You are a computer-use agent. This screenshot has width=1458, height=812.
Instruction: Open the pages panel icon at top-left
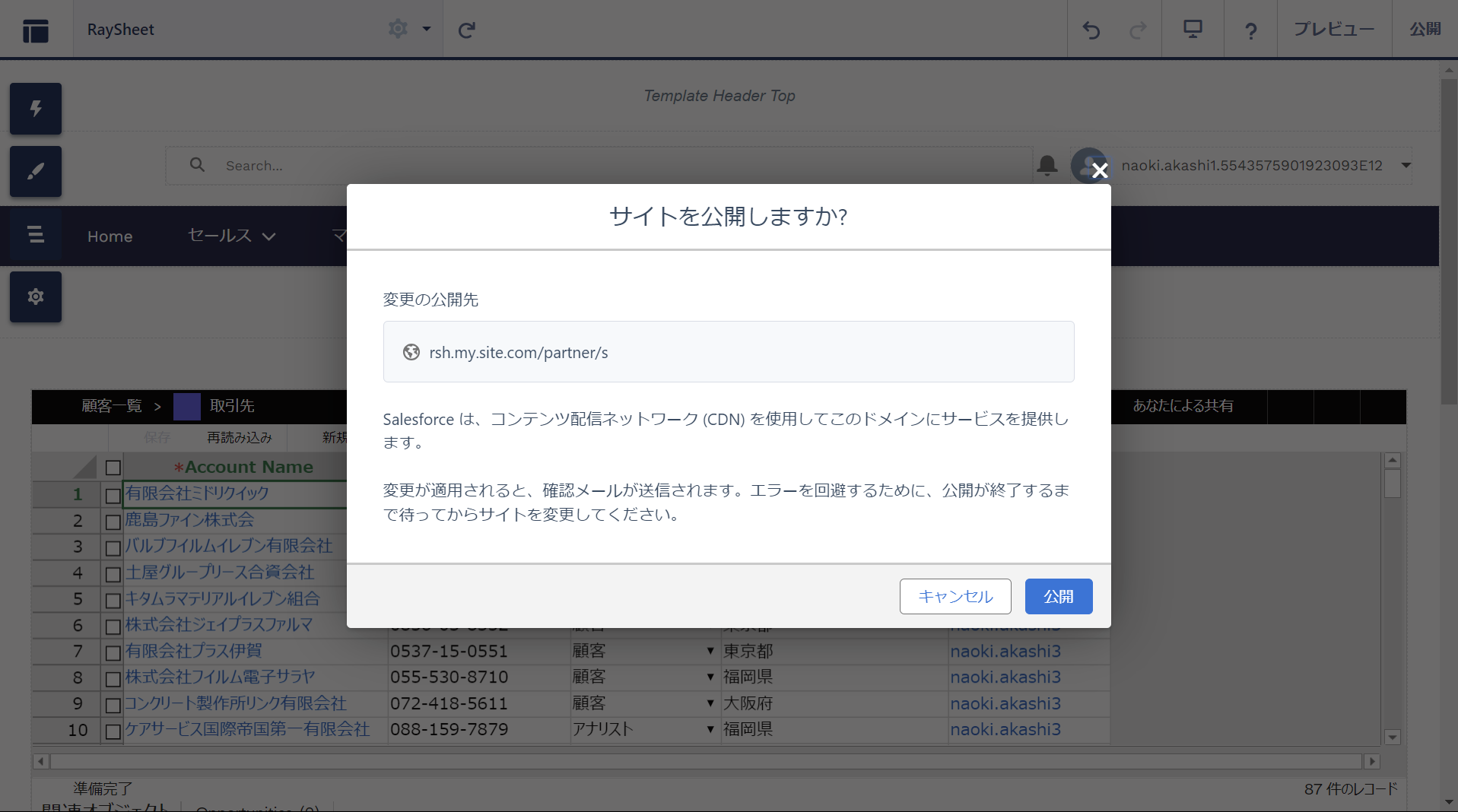36,30
